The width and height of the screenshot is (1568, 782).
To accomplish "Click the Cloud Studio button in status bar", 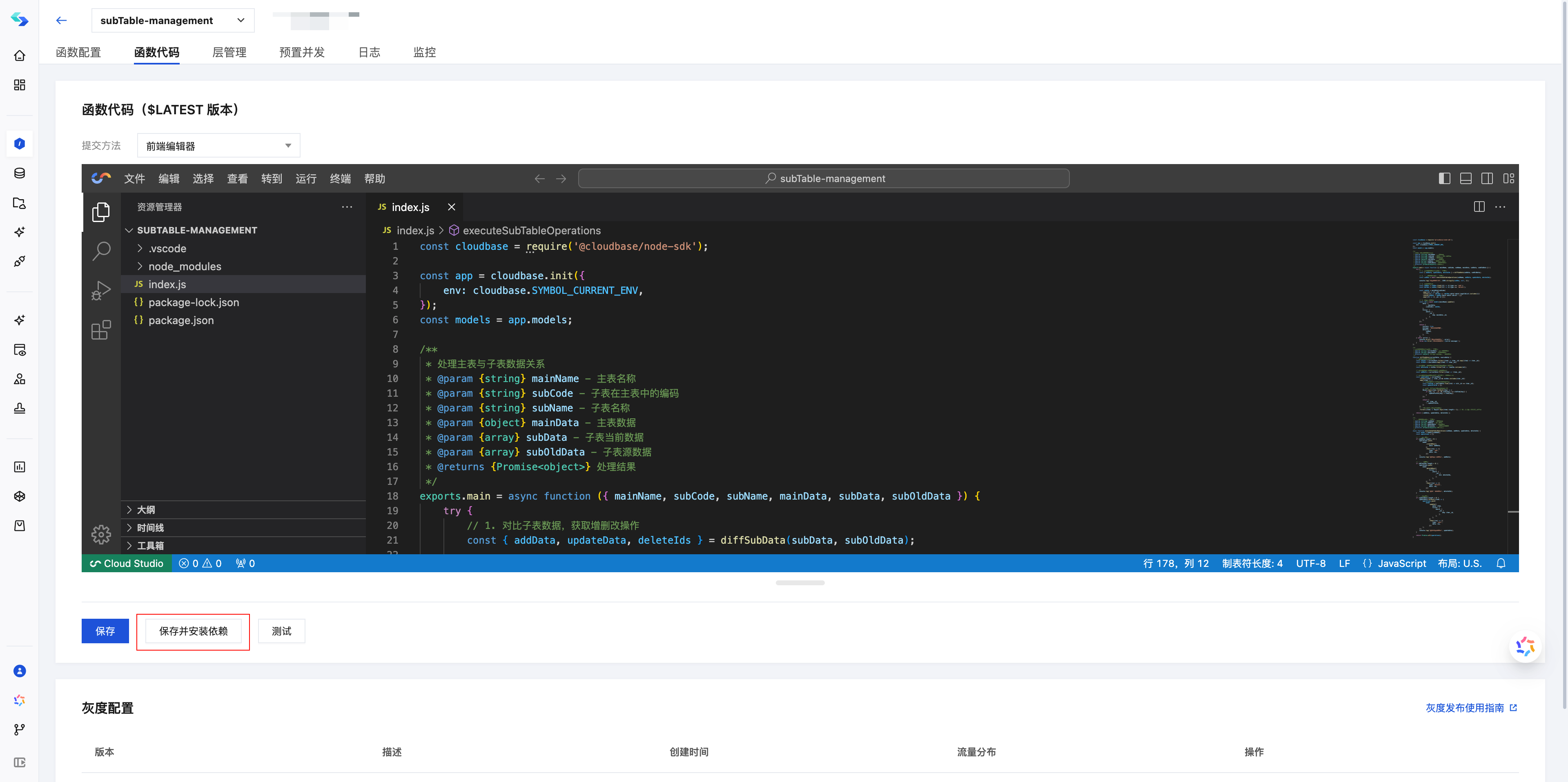I will (x=127, y=564).
